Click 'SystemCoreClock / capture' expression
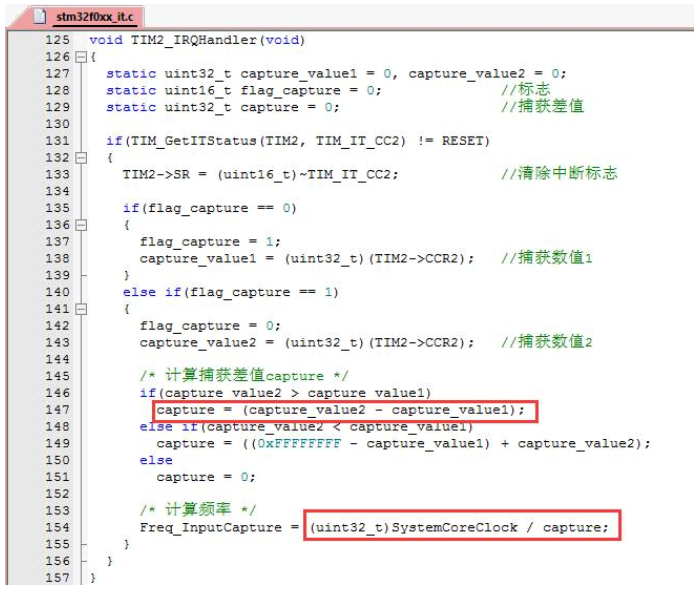700x591 pixels. pos(497,528)
